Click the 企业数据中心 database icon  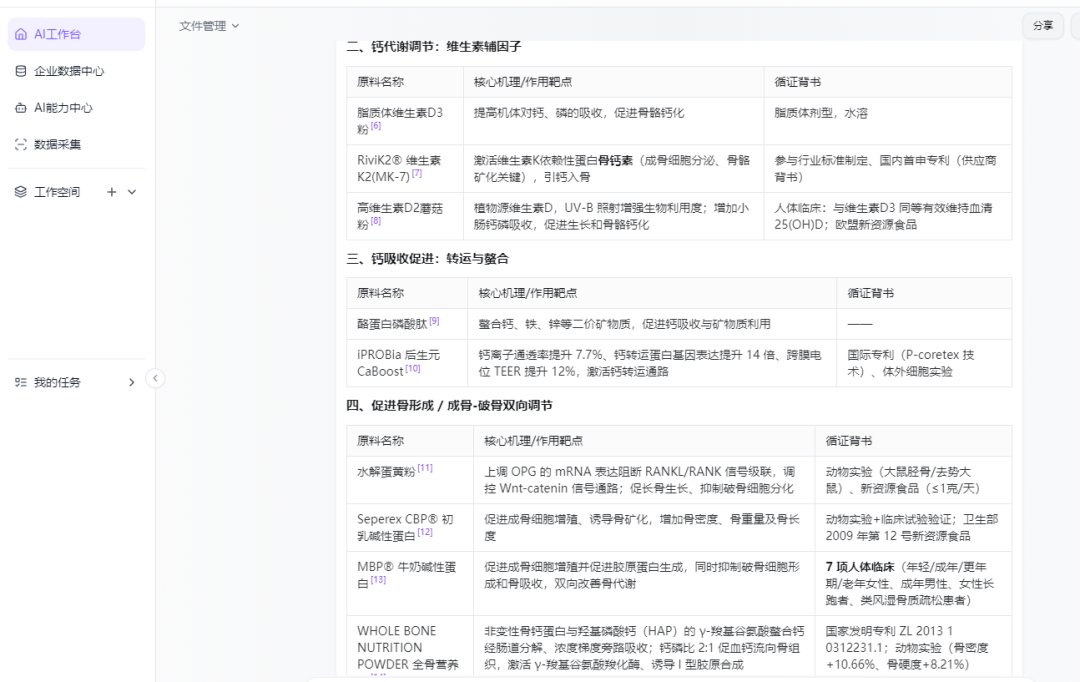[21, 71]
